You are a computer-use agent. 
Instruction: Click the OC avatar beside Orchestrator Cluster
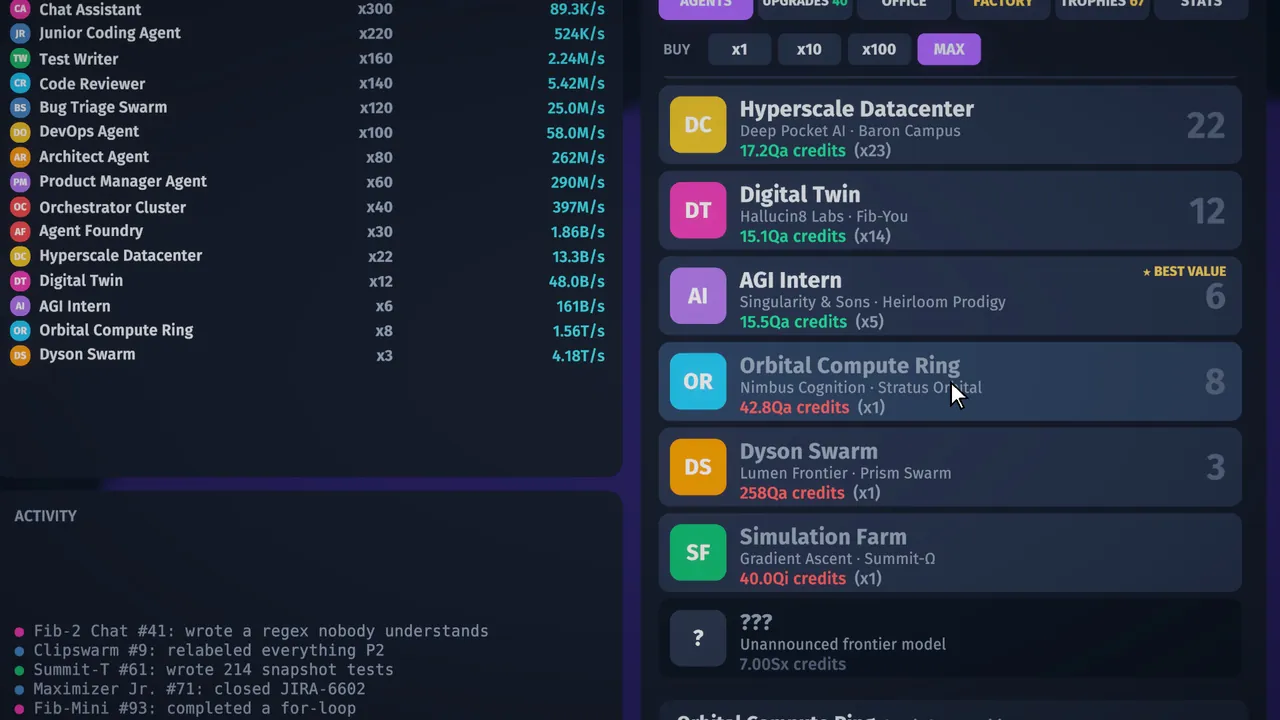click(x=20, y=207)
